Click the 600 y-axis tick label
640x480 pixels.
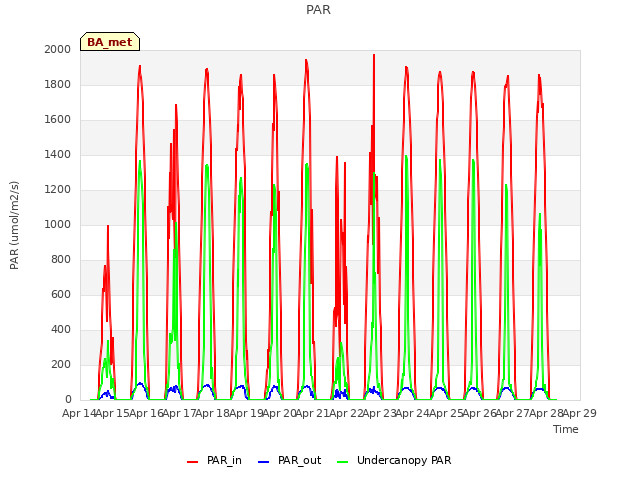pos(61,294)
